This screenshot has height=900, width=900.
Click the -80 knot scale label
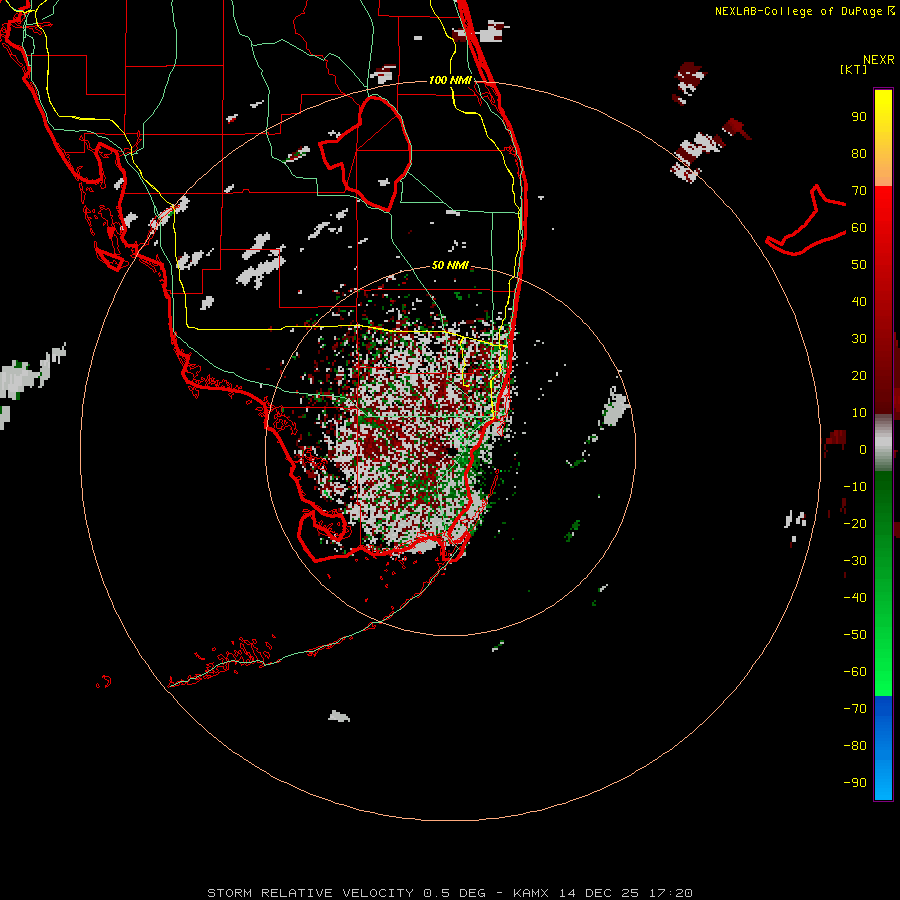click(x=855, y=746)
